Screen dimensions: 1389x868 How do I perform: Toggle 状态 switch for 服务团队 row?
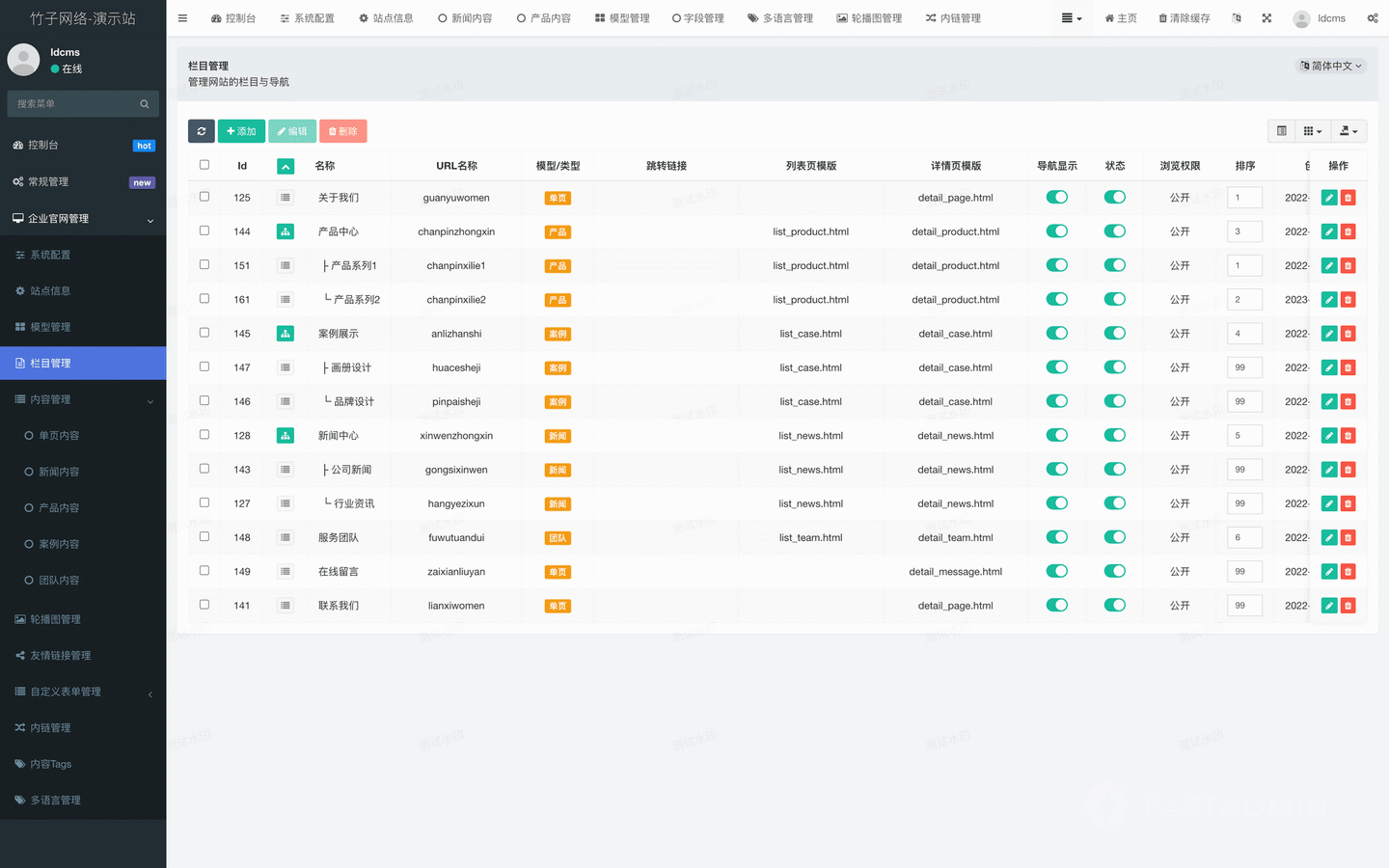1115,537
